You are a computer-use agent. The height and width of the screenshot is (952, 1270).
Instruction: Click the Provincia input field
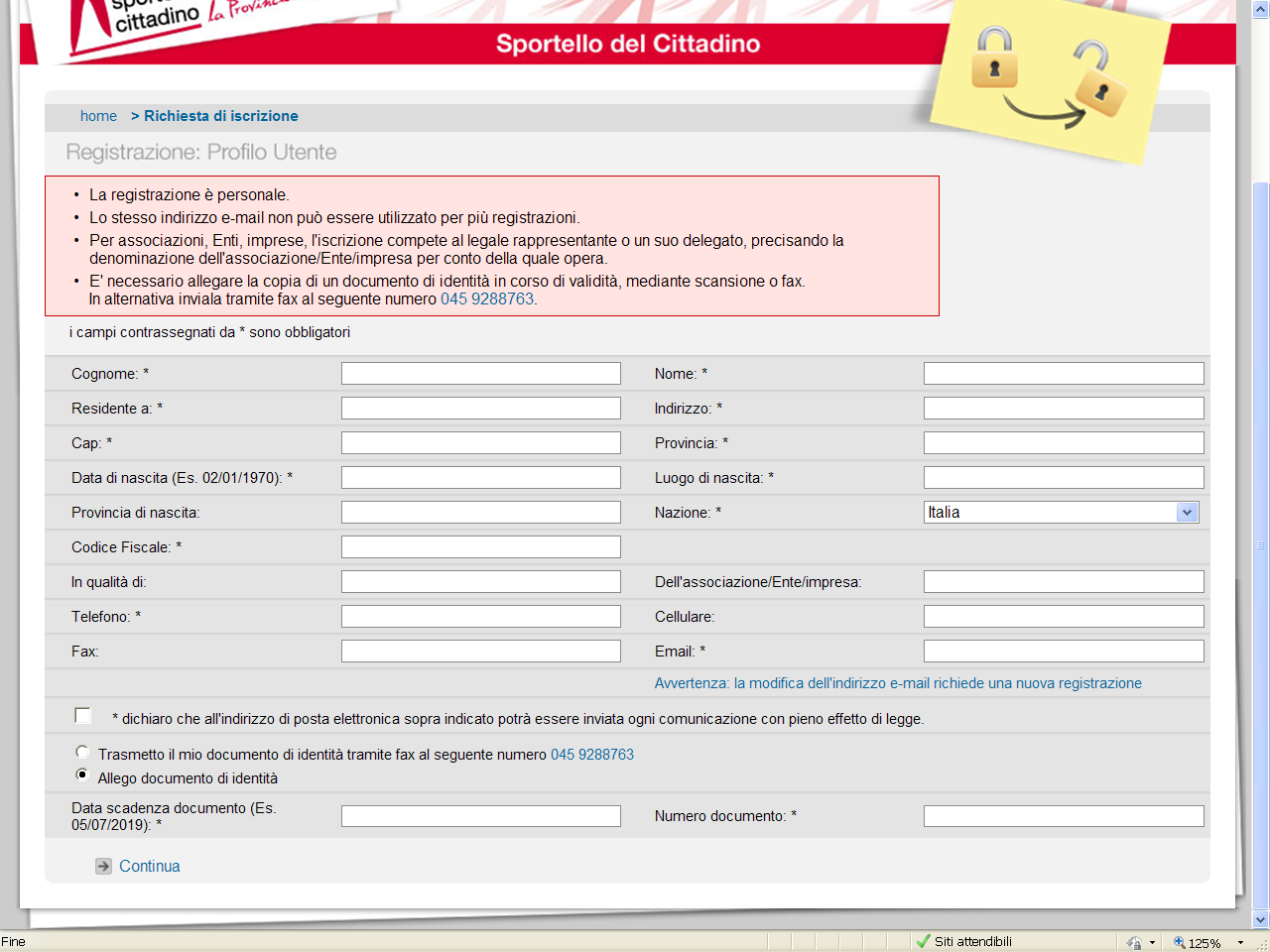click(x=1064, y=443)
